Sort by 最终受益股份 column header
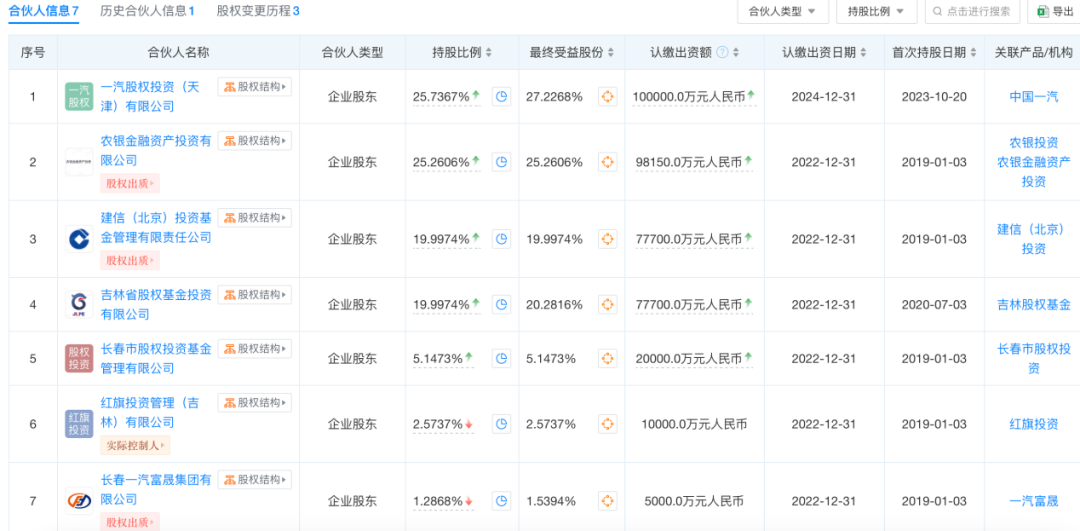The image size is (1080, 531). tap(572, 53)
